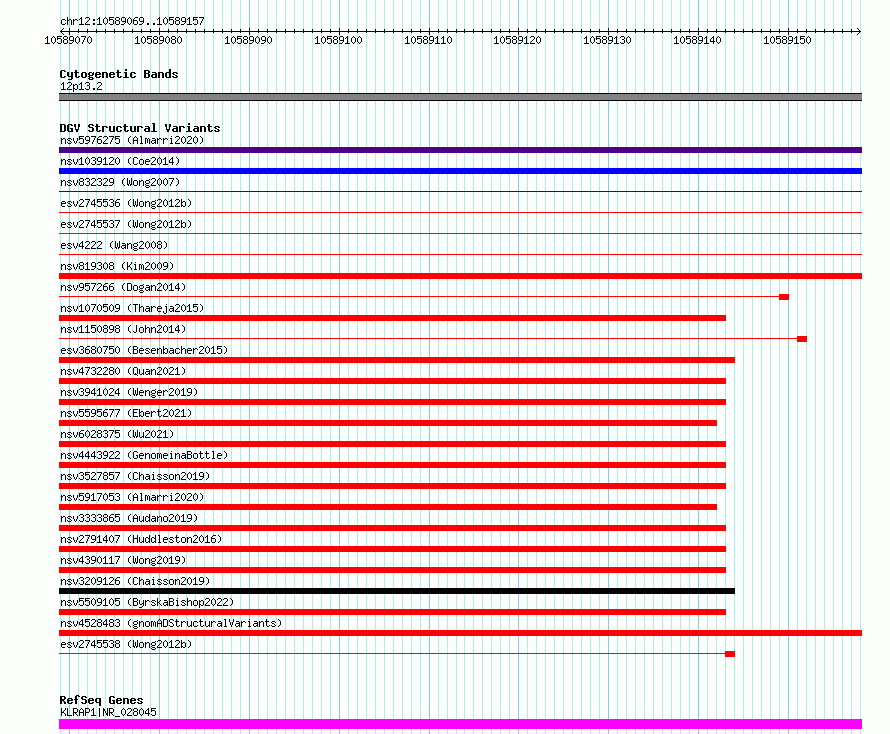890x734 pixels.
Task: Click the magenta KLRAP1 gene bar
Action: 460,724
